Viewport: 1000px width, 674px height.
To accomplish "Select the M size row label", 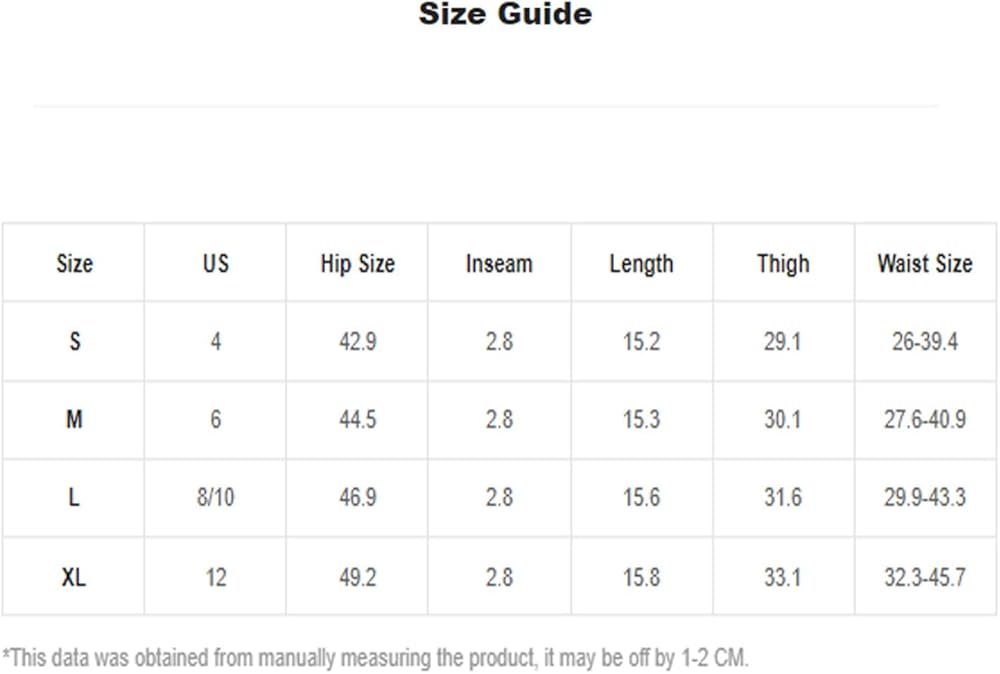I will [74, 420].
